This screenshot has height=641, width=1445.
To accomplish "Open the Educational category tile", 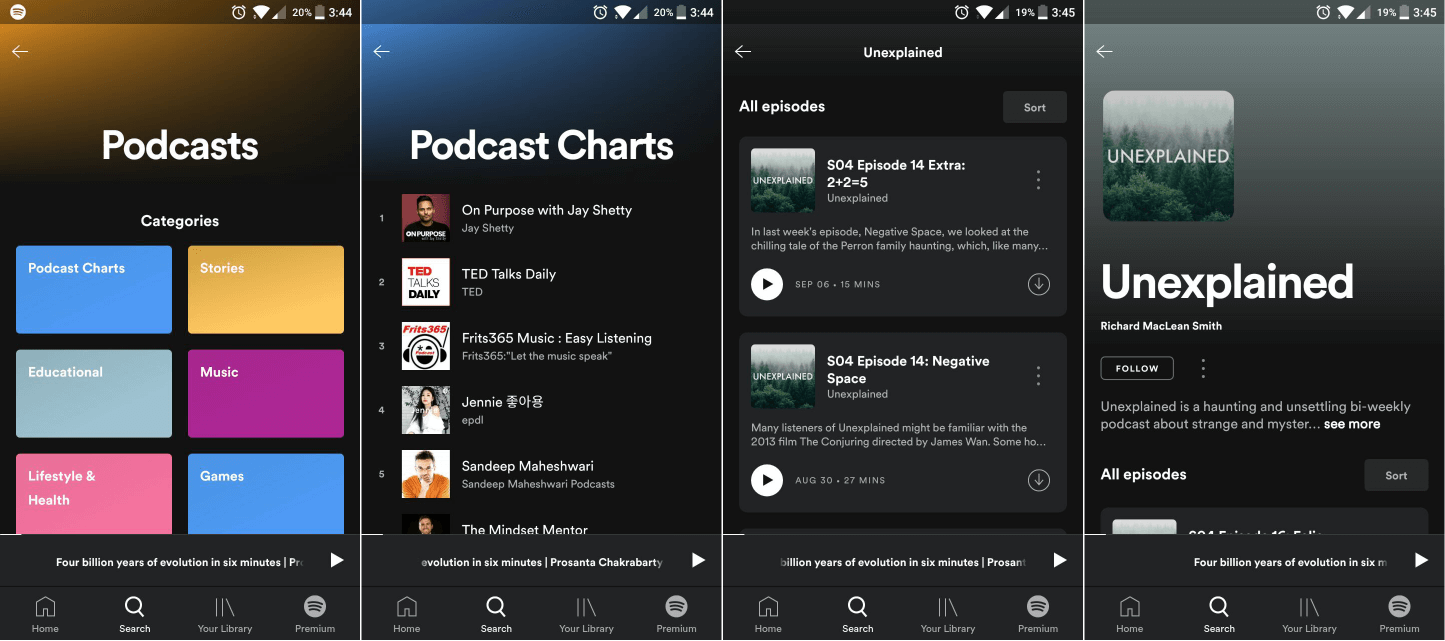I will click(94, 394).
